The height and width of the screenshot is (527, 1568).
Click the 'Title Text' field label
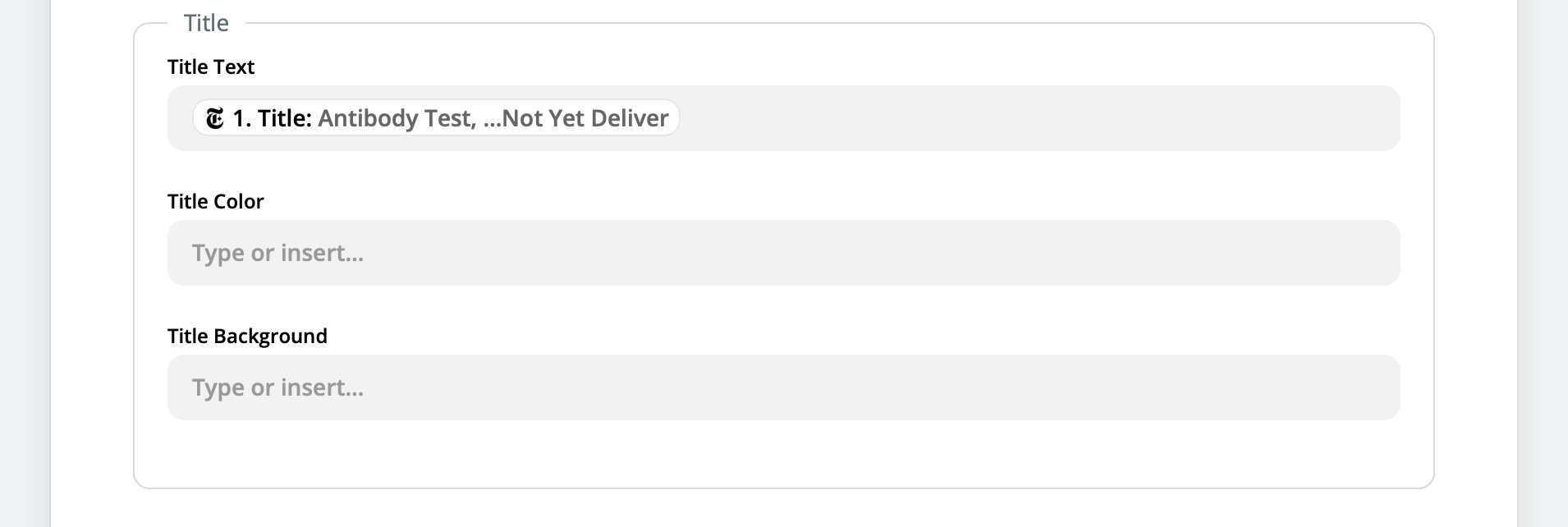(211, 67)
